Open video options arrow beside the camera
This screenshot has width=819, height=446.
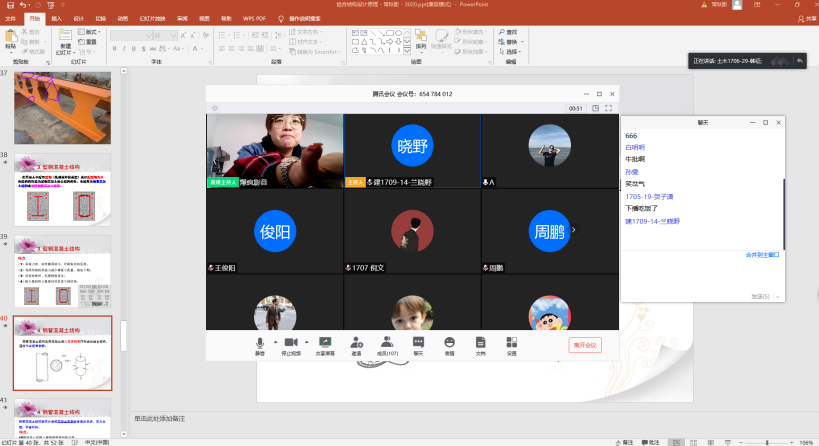point(307,343)
